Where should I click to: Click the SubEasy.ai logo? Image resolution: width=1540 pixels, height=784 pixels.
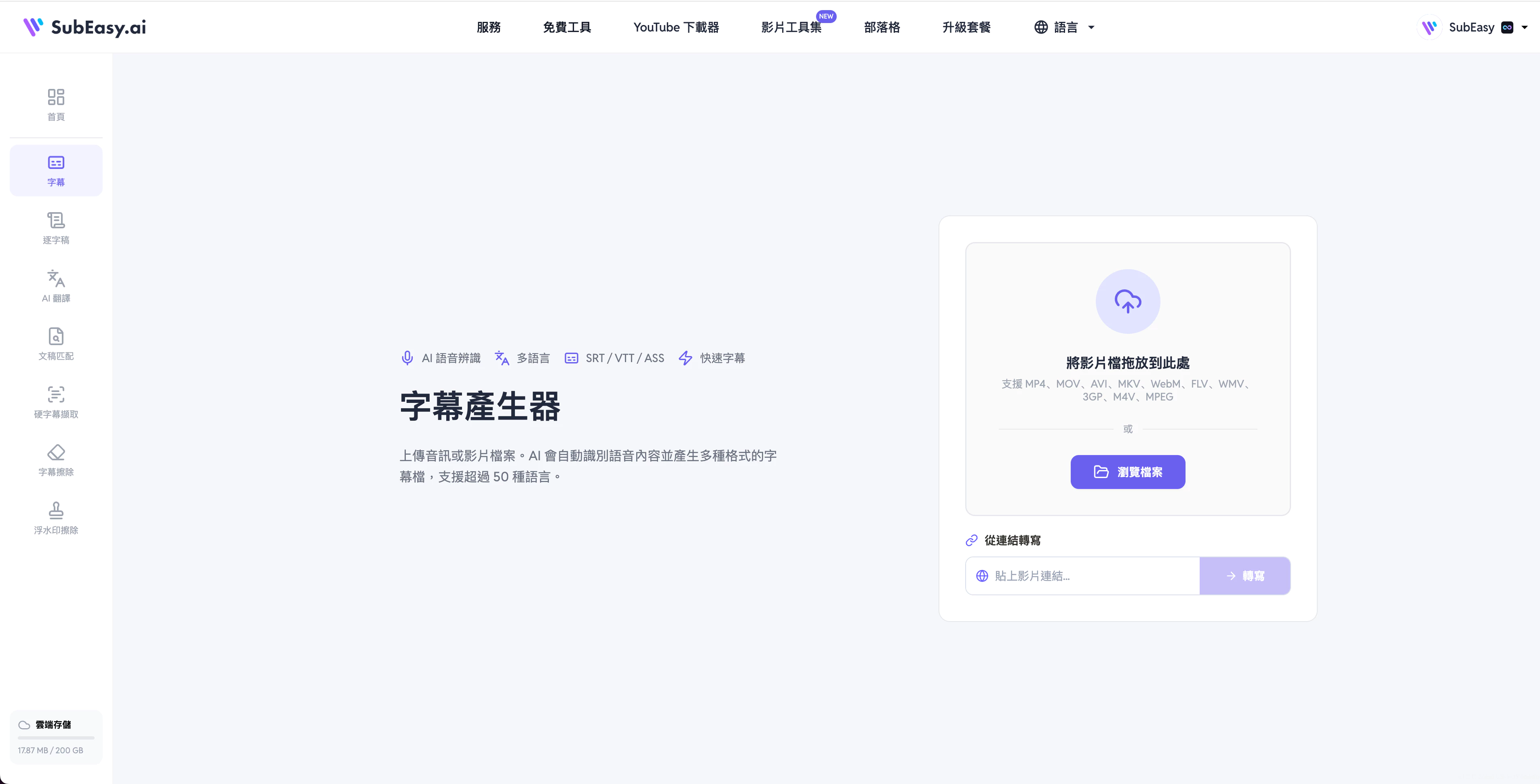tap(84, 27)
